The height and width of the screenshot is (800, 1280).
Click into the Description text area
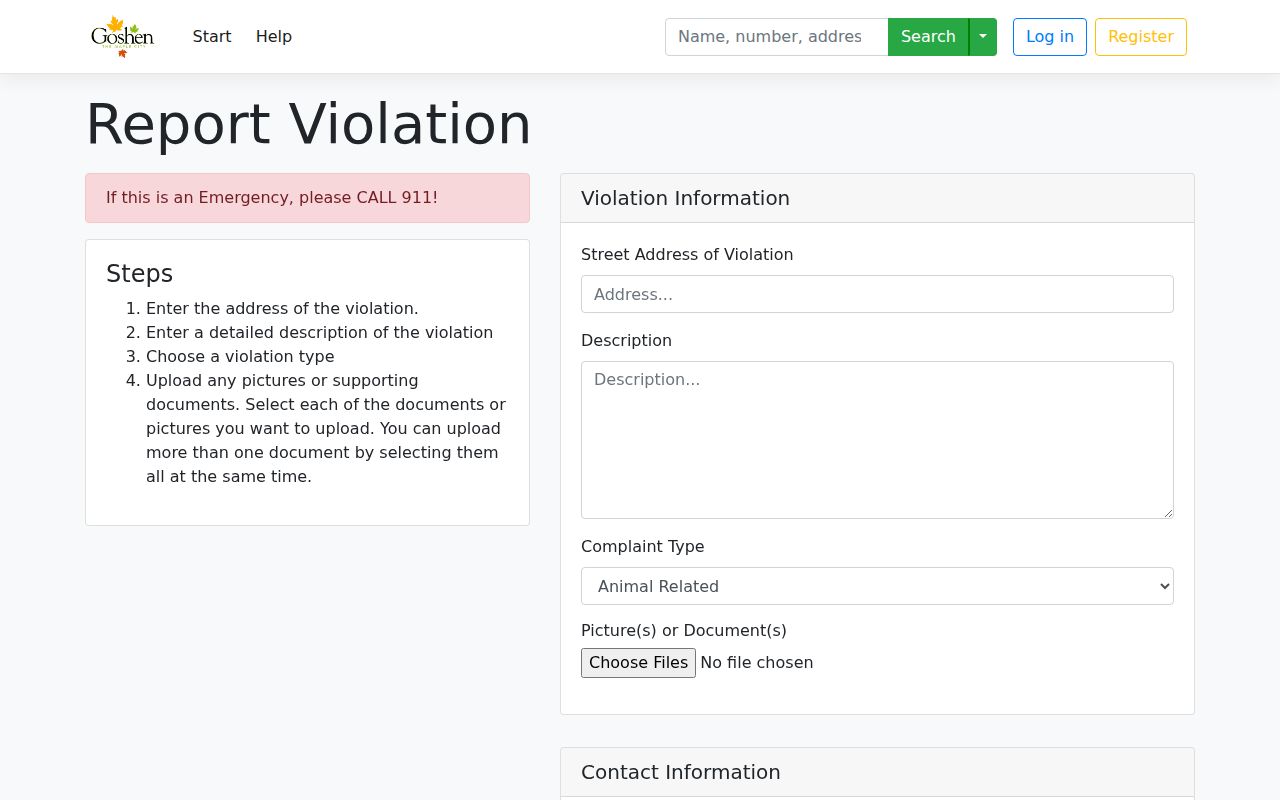click(877, 440)
